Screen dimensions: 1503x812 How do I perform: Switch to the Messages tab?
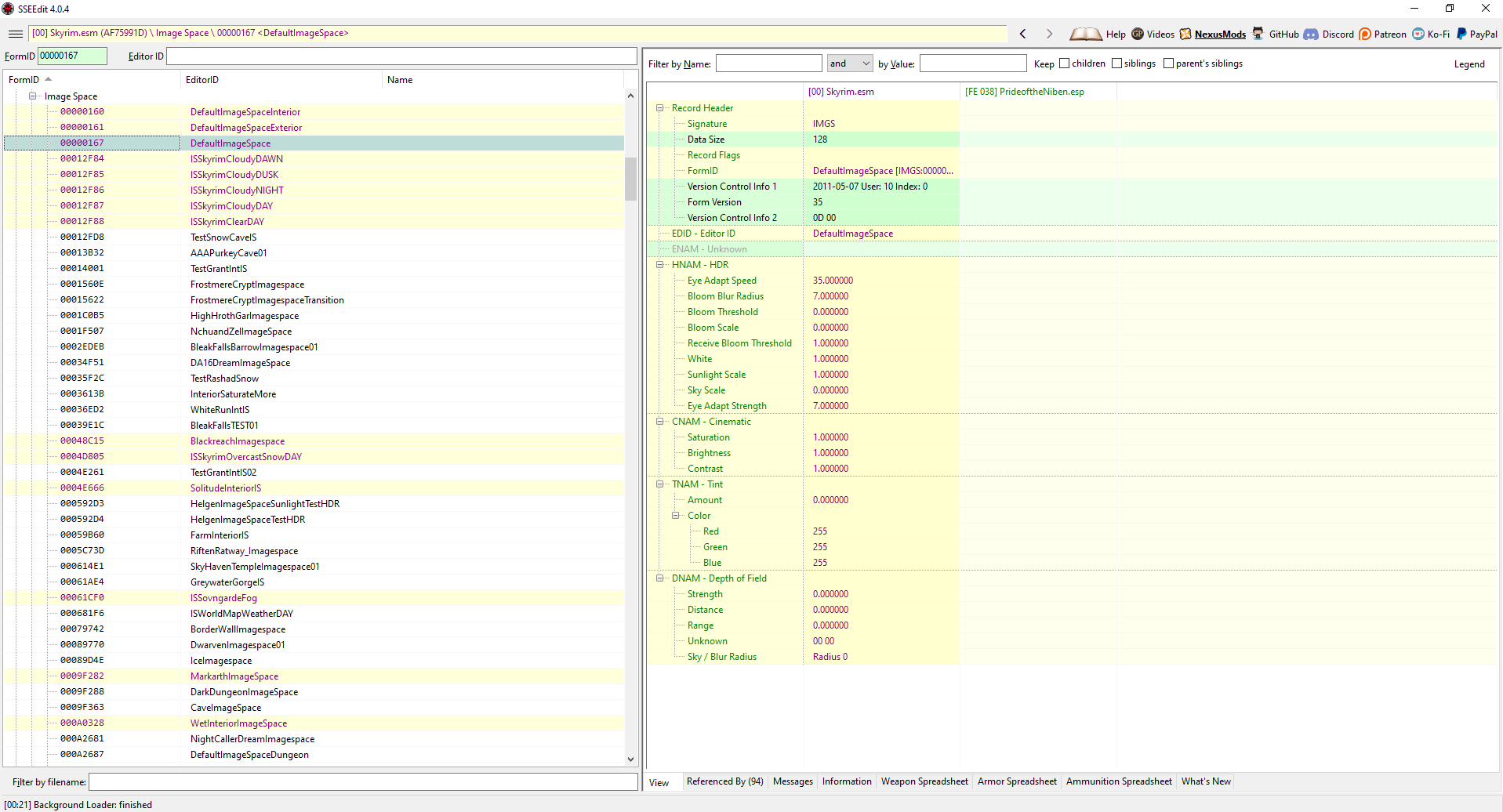pyautogui.click(x=793, y=781)
